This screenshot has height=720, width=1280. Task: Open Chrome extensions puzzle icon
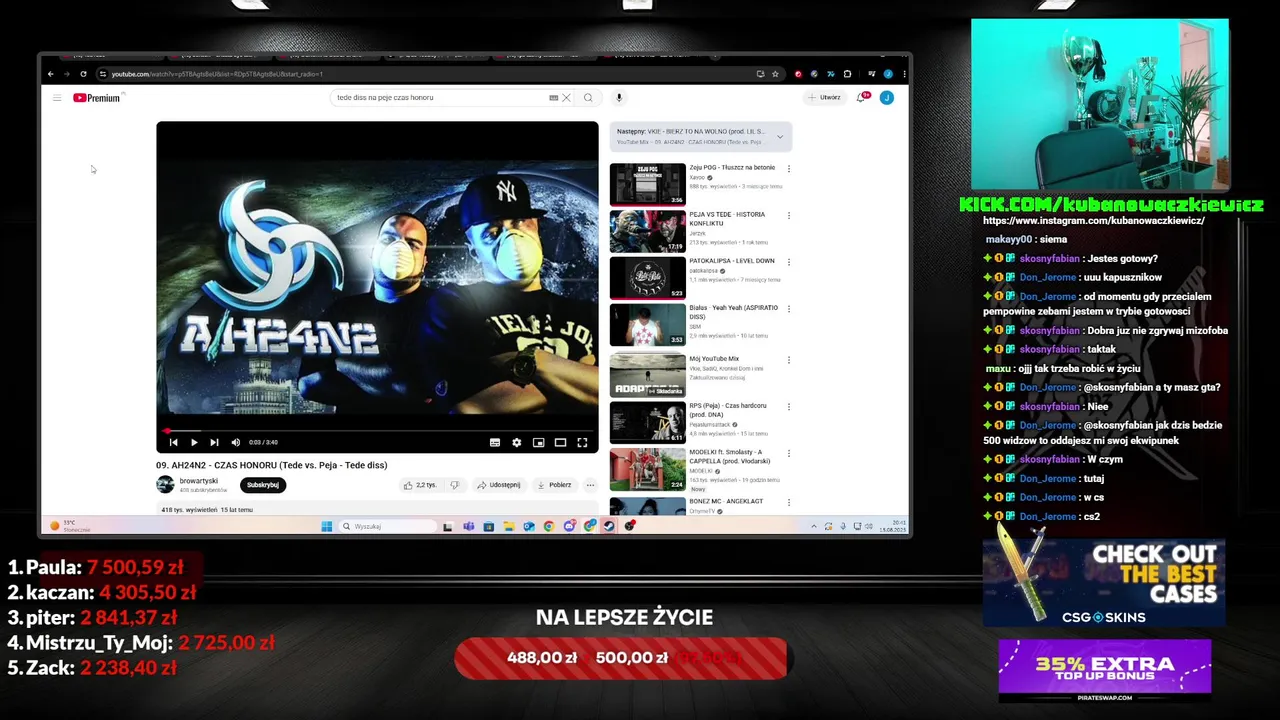[847, 74]
